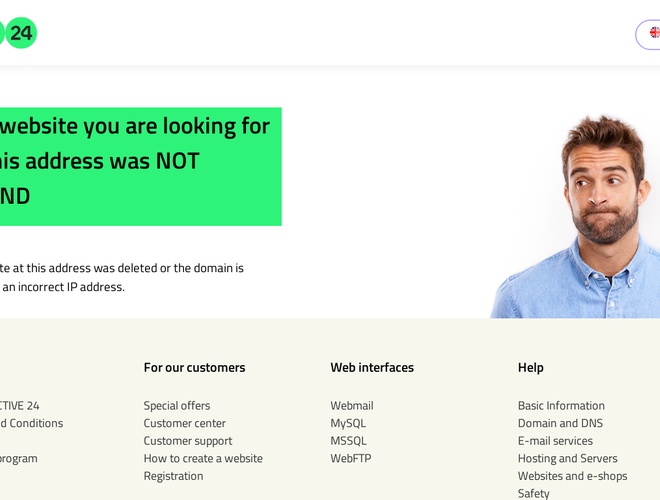This screenshot has height=500, width=660.
Task: Select the MSSQL link
Action: coord(348,441)
